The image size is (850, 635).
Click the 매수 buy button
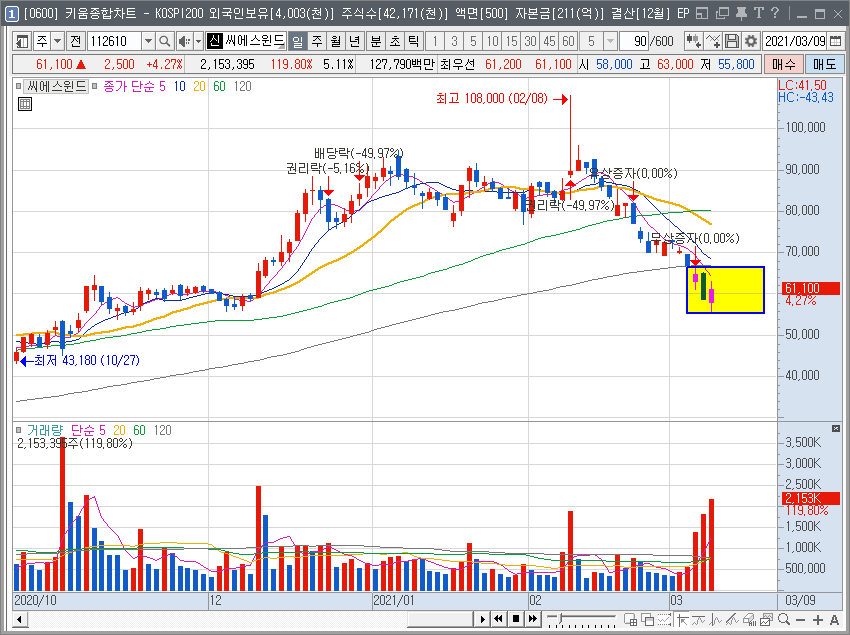[x=783, y=65]
